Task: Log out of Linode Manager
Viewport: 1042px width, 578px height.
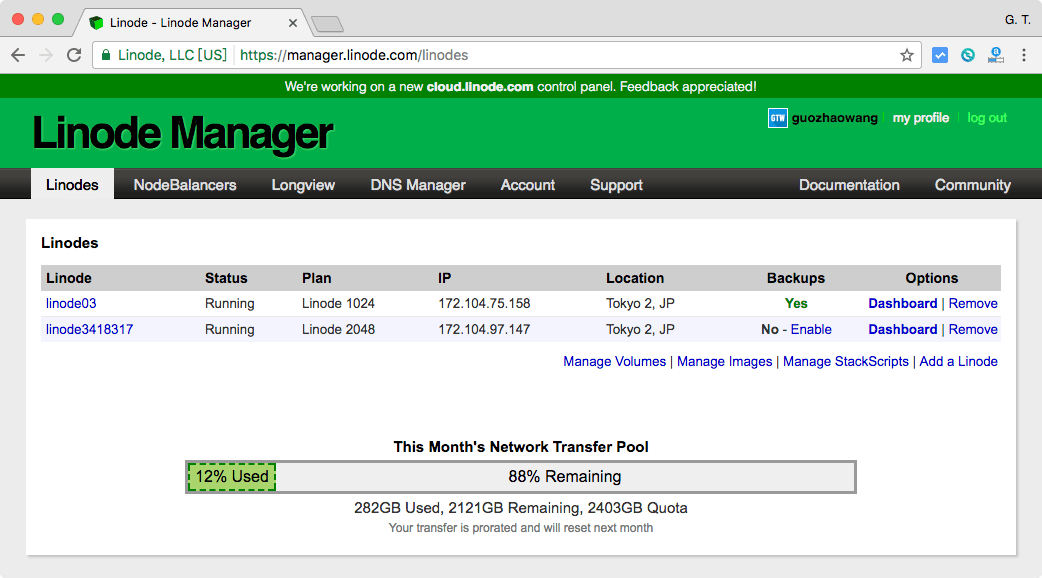Action: pyautogui.click(x=987, y=118)
